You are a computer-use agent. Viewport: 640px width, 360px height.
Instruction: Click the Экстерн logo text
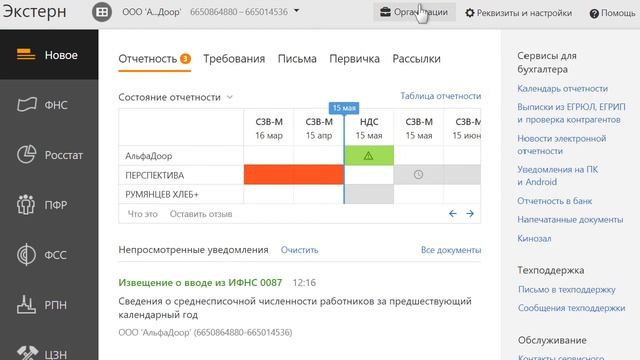tap(34, 12)
